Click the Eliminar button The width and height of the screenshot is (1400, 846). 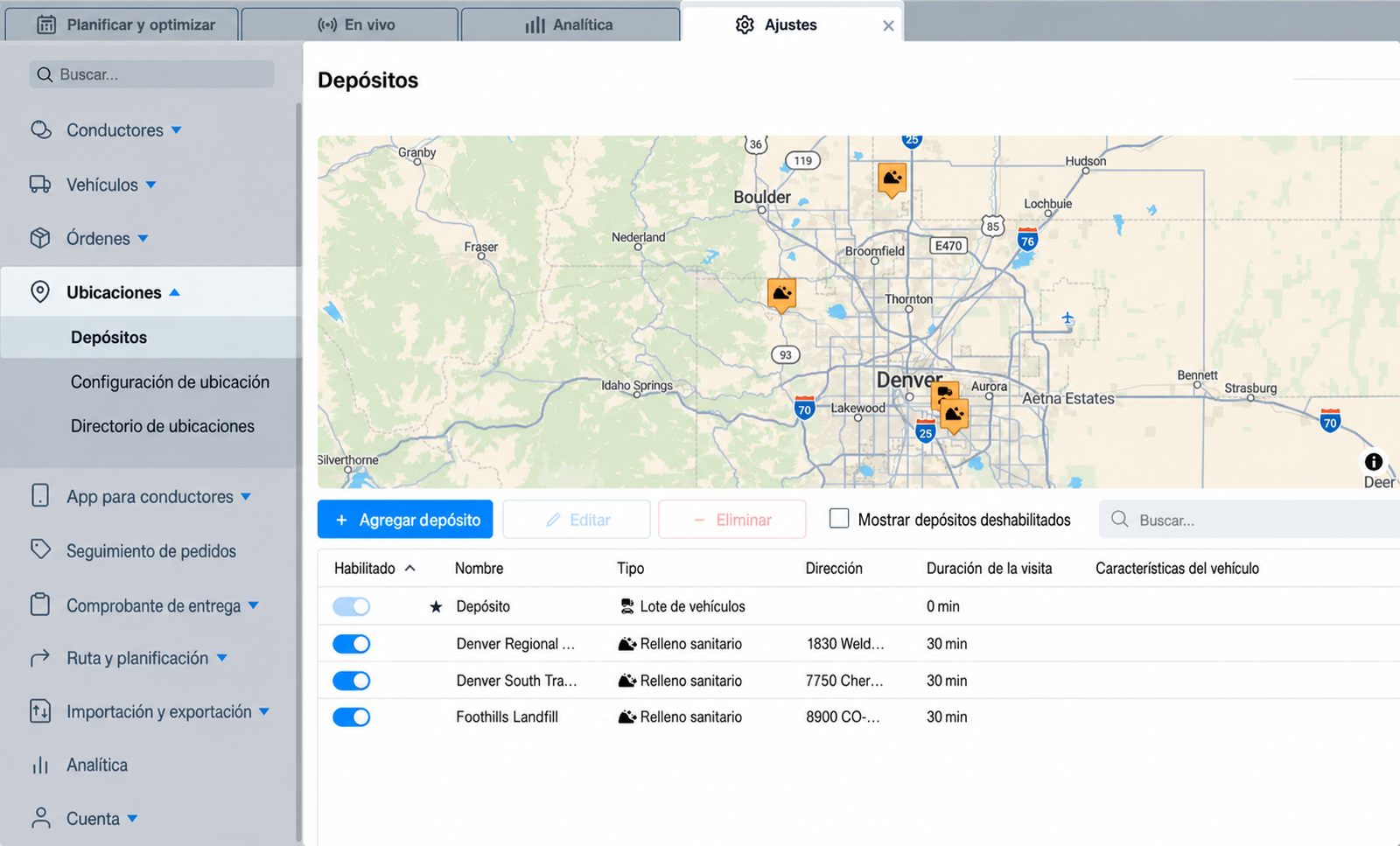click(732, 520)
